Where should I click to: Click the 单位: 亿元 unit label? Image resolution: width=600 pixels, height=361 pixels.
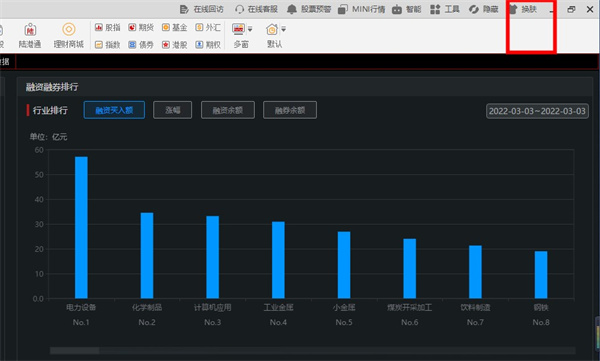(x=49, y=137)
